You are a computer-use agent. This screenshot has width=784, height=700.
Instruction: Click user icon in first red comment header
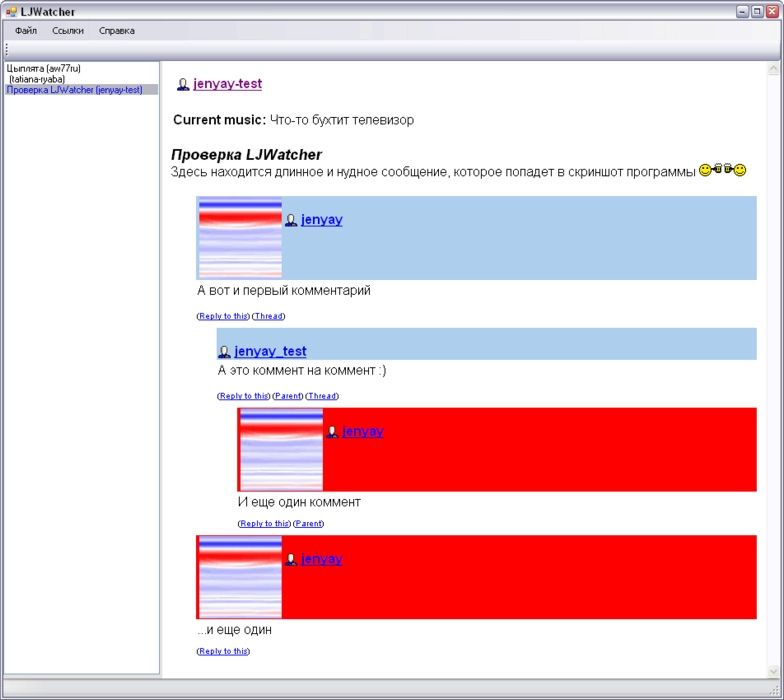click(332, 432)
